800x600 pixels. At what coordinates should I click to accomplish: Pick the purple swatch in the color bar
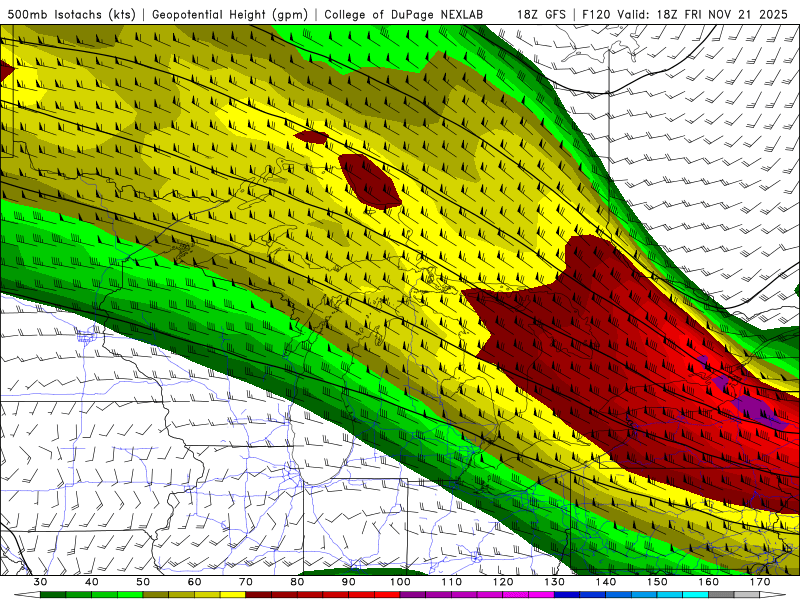click(x=413, y=594)
